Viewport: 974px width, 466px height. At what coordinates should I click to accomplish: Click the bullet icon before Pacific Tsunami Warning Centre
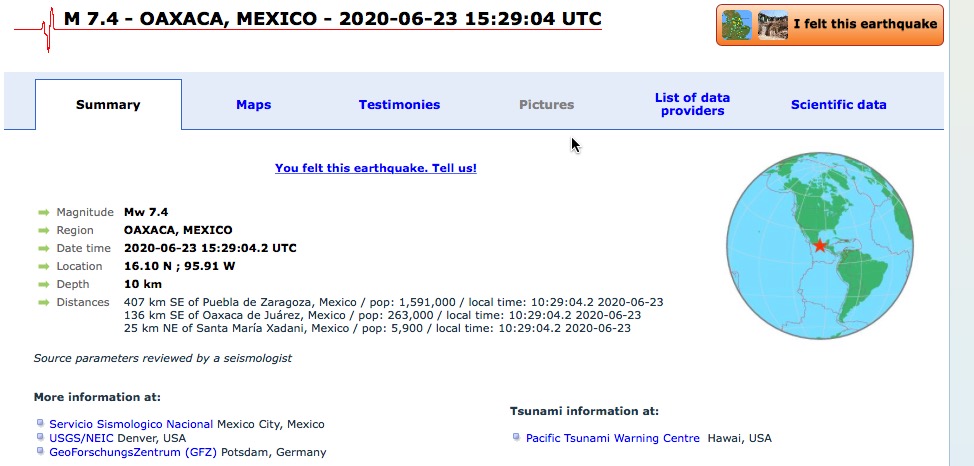(x=516, y=438)
